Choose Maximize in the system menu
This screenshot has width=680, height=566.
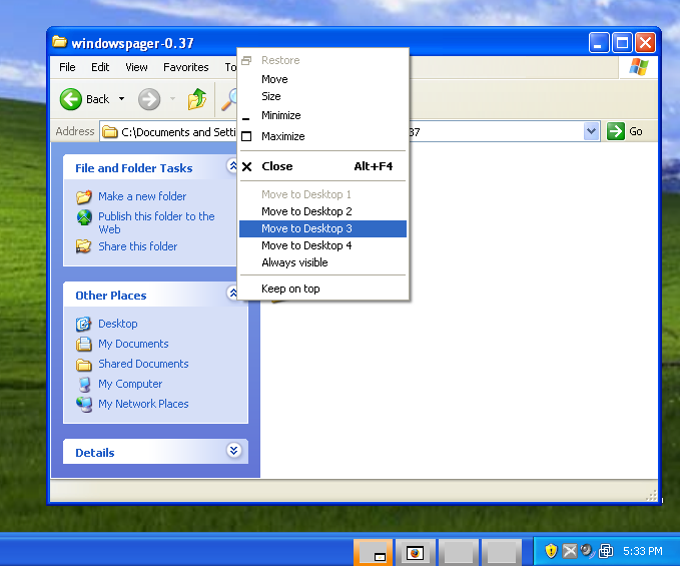tap(323, 136)
